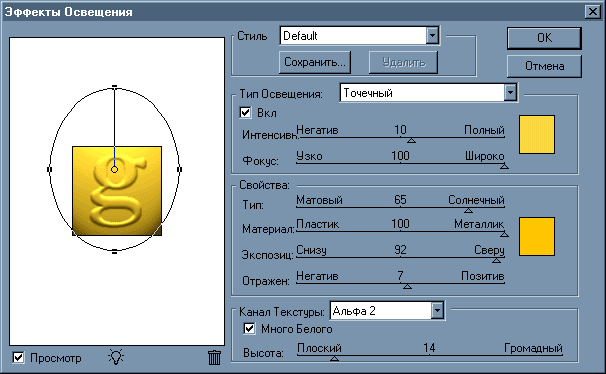Click the Материал slider thumb at Металлик
The height and width of the screenshot is (374, 606).
[x=504, y=234]
